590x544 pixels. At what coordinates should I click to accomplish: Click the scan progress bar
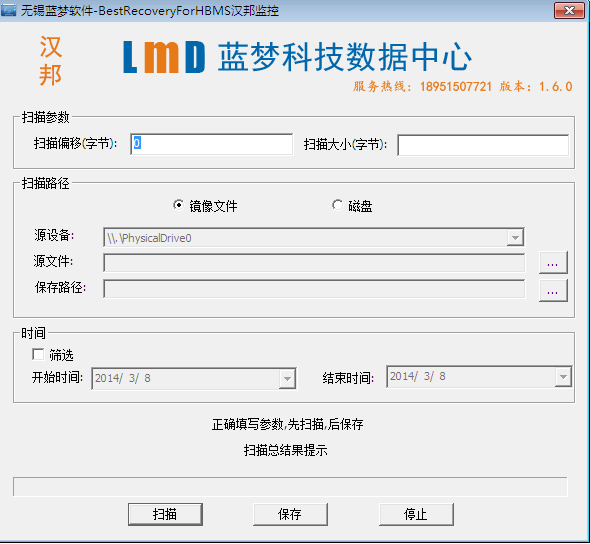coord(290,487)
